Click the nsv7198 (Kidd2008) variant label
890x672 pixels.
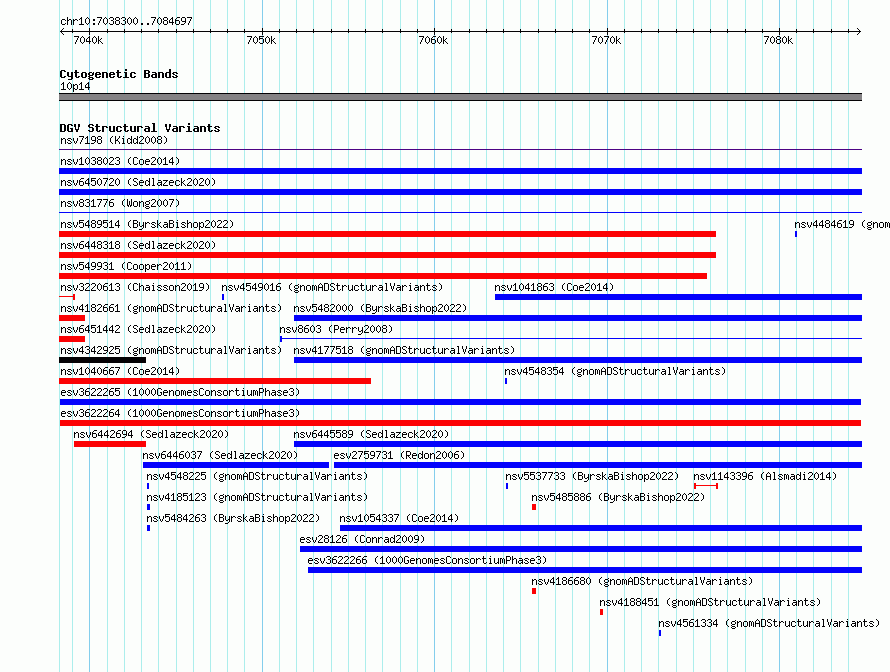tap(114, 140)
